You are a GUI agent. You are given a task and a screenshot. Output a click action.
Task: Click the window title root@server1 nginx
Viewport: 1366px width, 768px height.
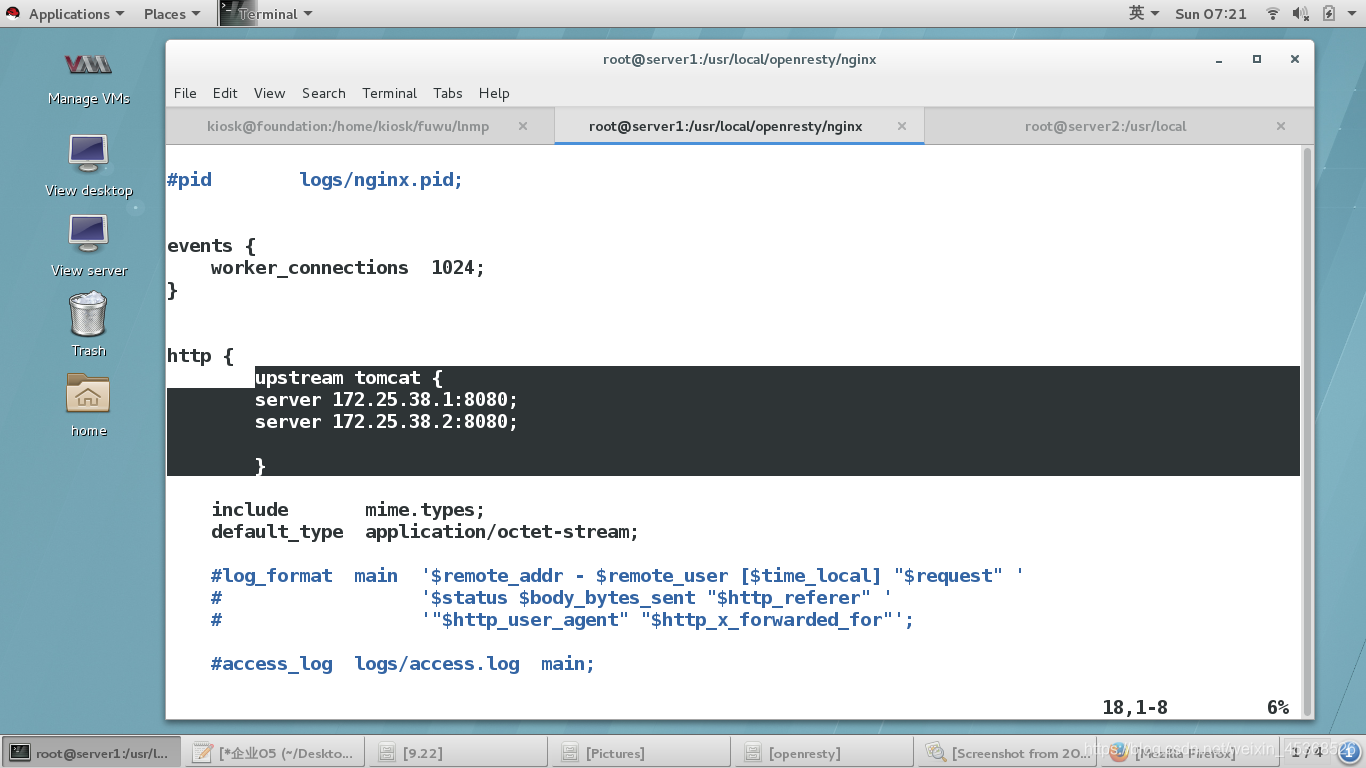coord(740,59)
